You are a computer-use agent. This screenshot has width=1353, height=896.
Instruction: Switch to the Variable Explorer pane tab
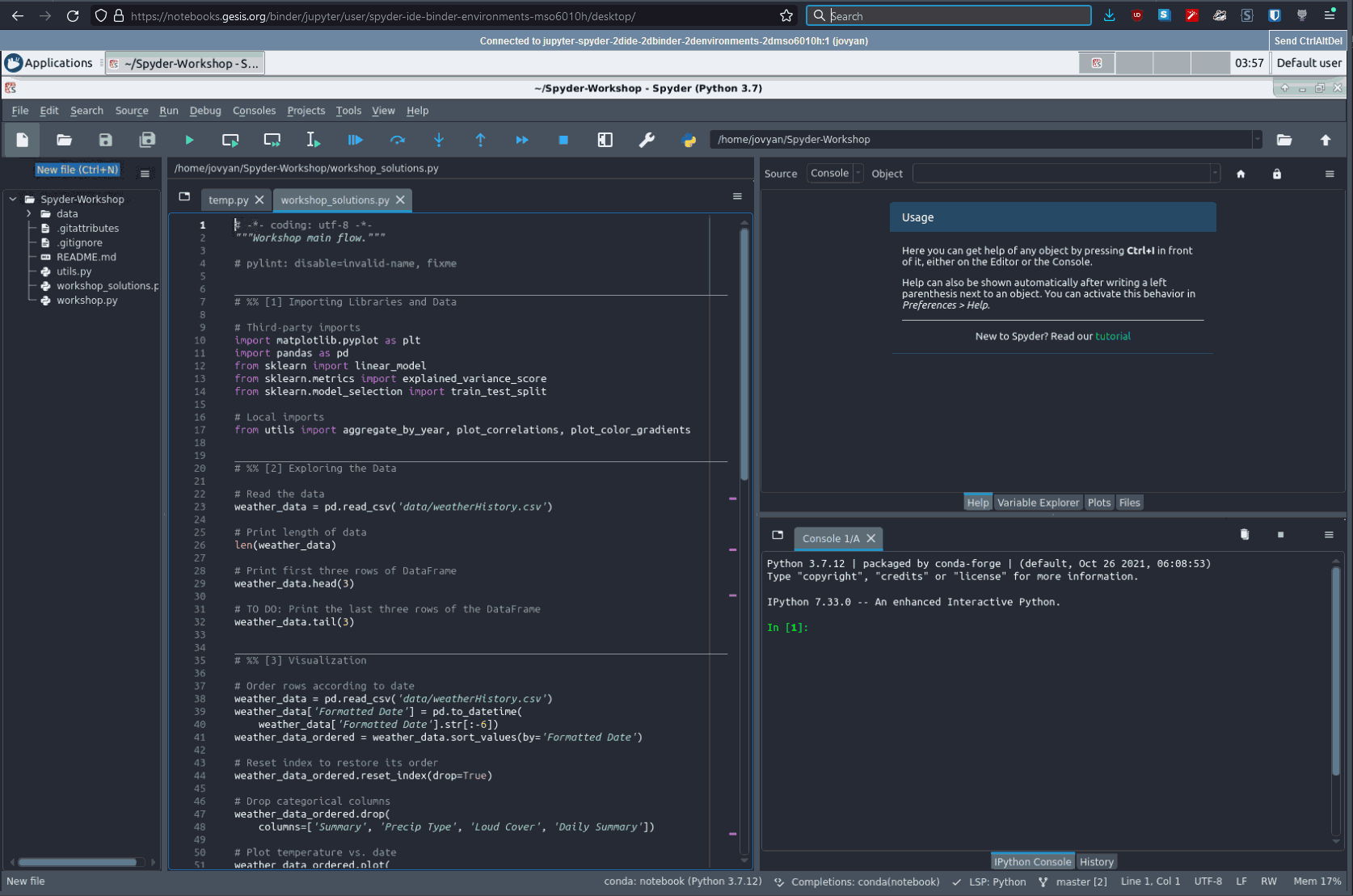pos(1038,503)
